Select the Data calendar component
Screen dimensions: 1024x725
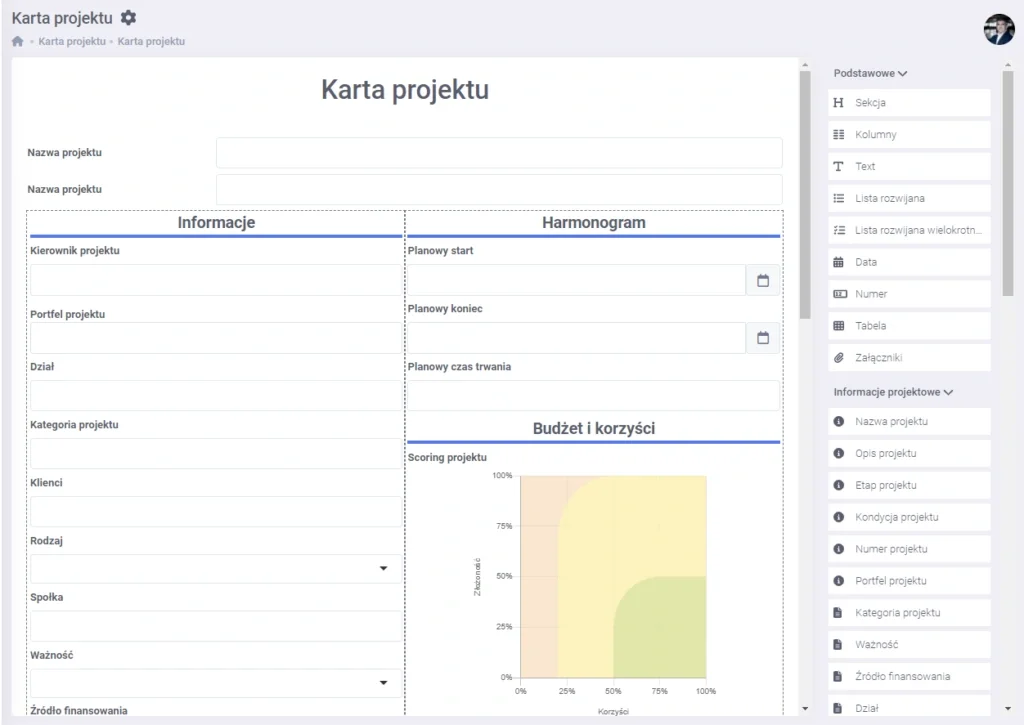[909, 262]
